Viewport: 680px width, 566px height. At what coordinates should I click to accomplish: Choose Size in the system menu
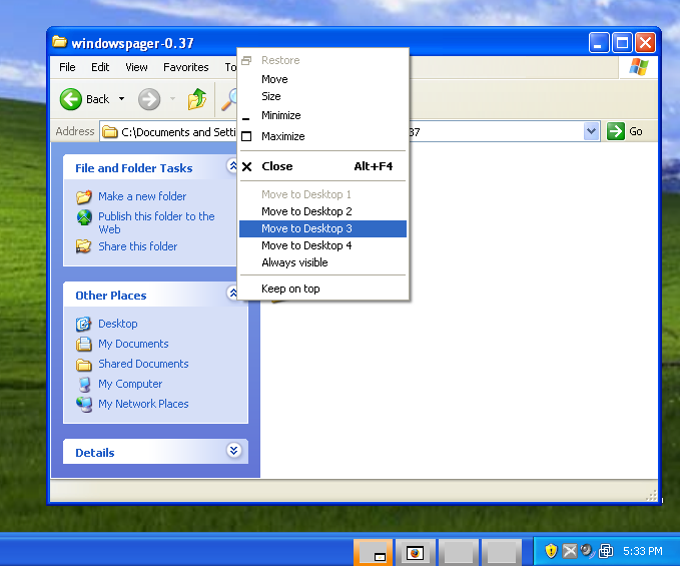click(x=323, y=96)
